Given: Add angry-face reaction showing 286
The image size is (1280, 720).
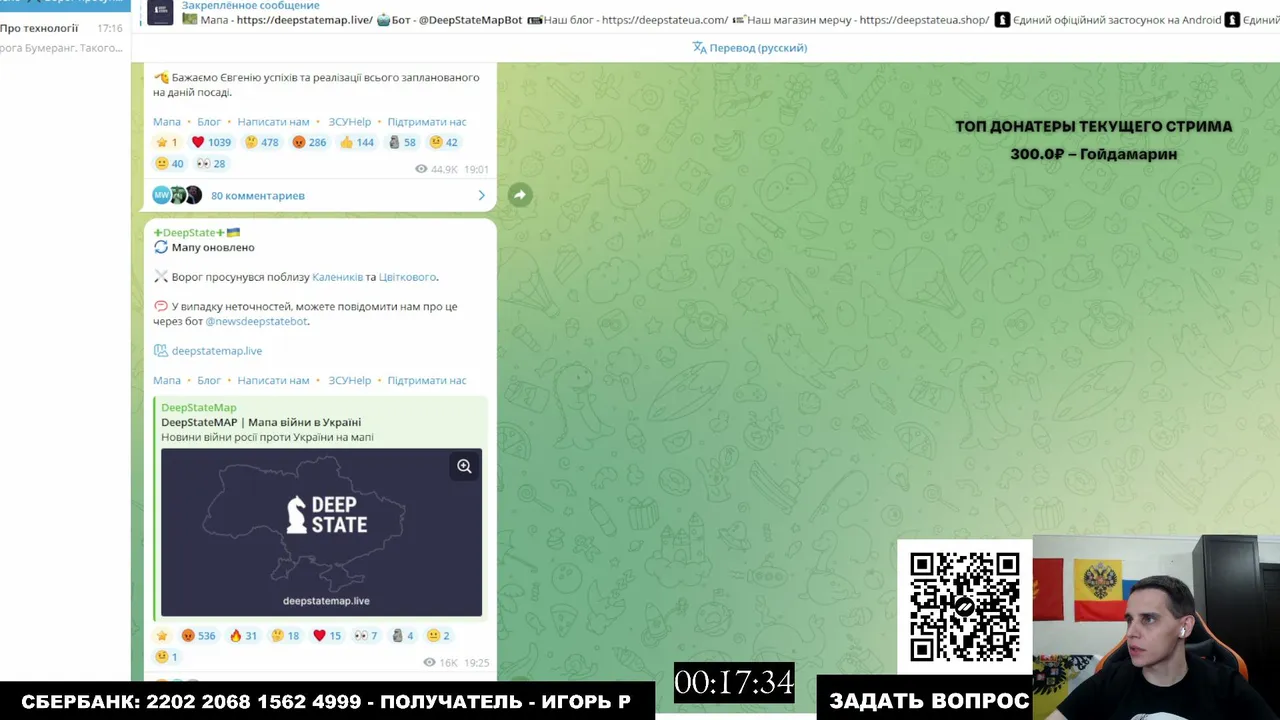Looking at the screenshot, I should [310, 142].
